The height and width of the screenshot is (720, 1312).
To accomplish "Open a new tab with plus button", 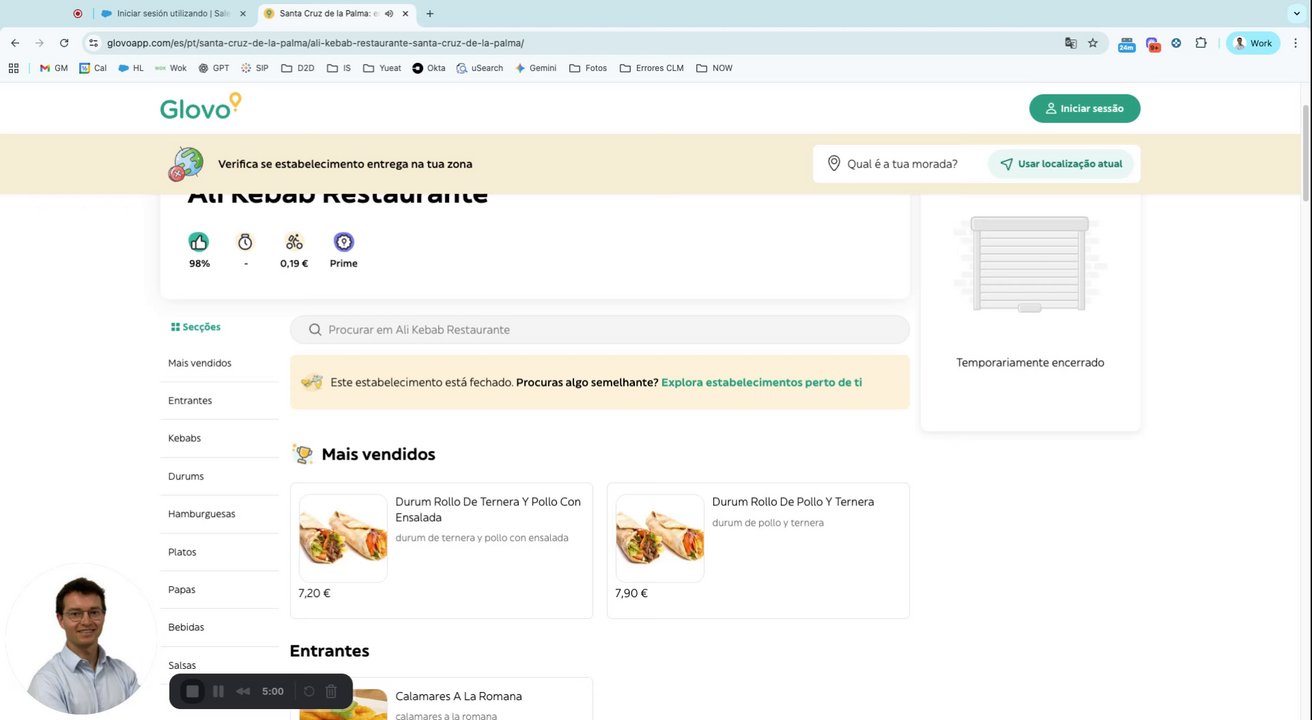I will tap(430, 14).
